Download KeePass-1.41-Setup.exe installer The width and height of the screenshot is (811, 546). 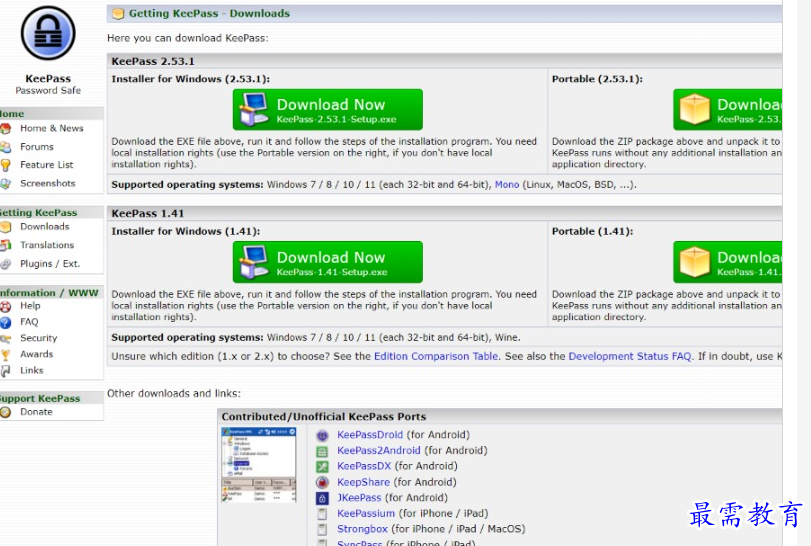[327, 262]
